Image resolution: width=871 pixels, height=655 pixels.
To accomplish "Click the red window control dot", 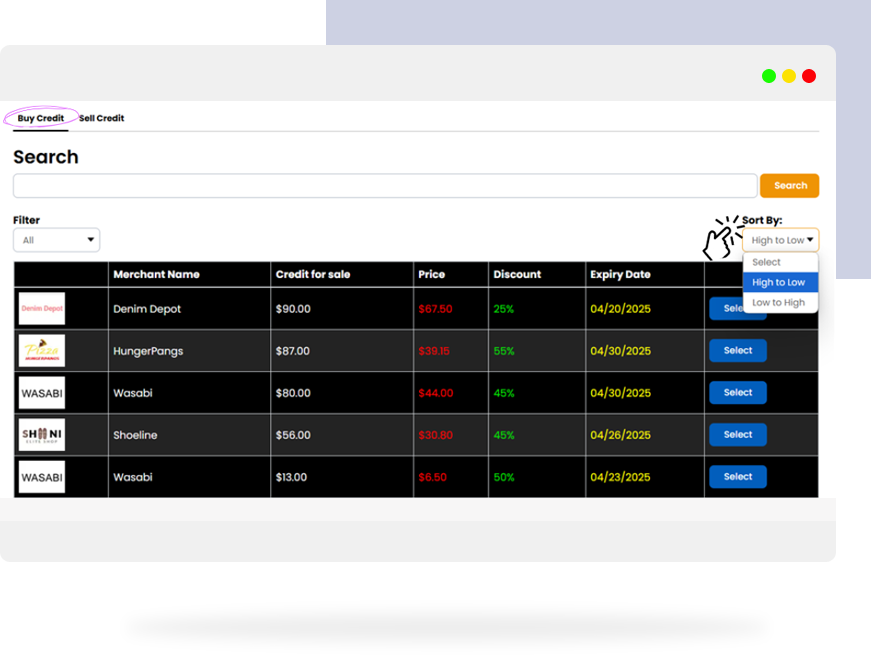I will (809, 76).
